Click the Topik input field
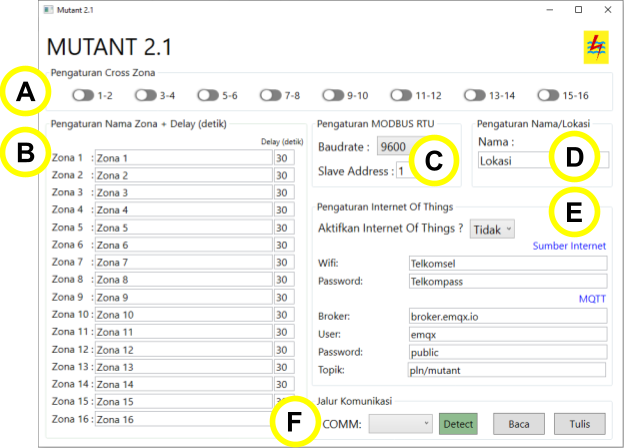The height and width of the screenshot is (448, 624). (x=507, y=370)
